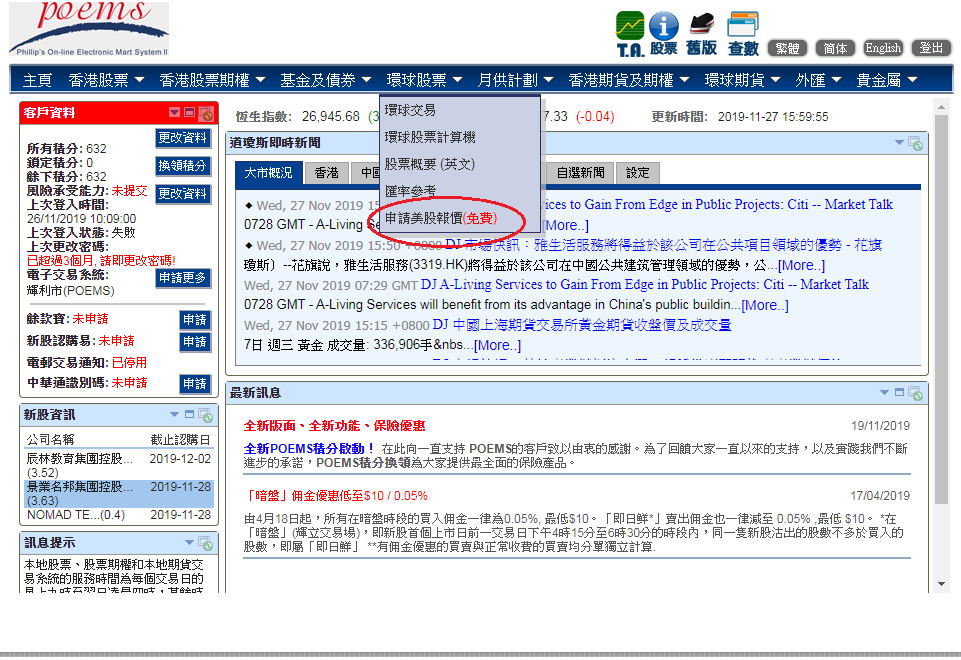Toggle the 最新訊息 panel window square icon

click(x=899, y=393)
